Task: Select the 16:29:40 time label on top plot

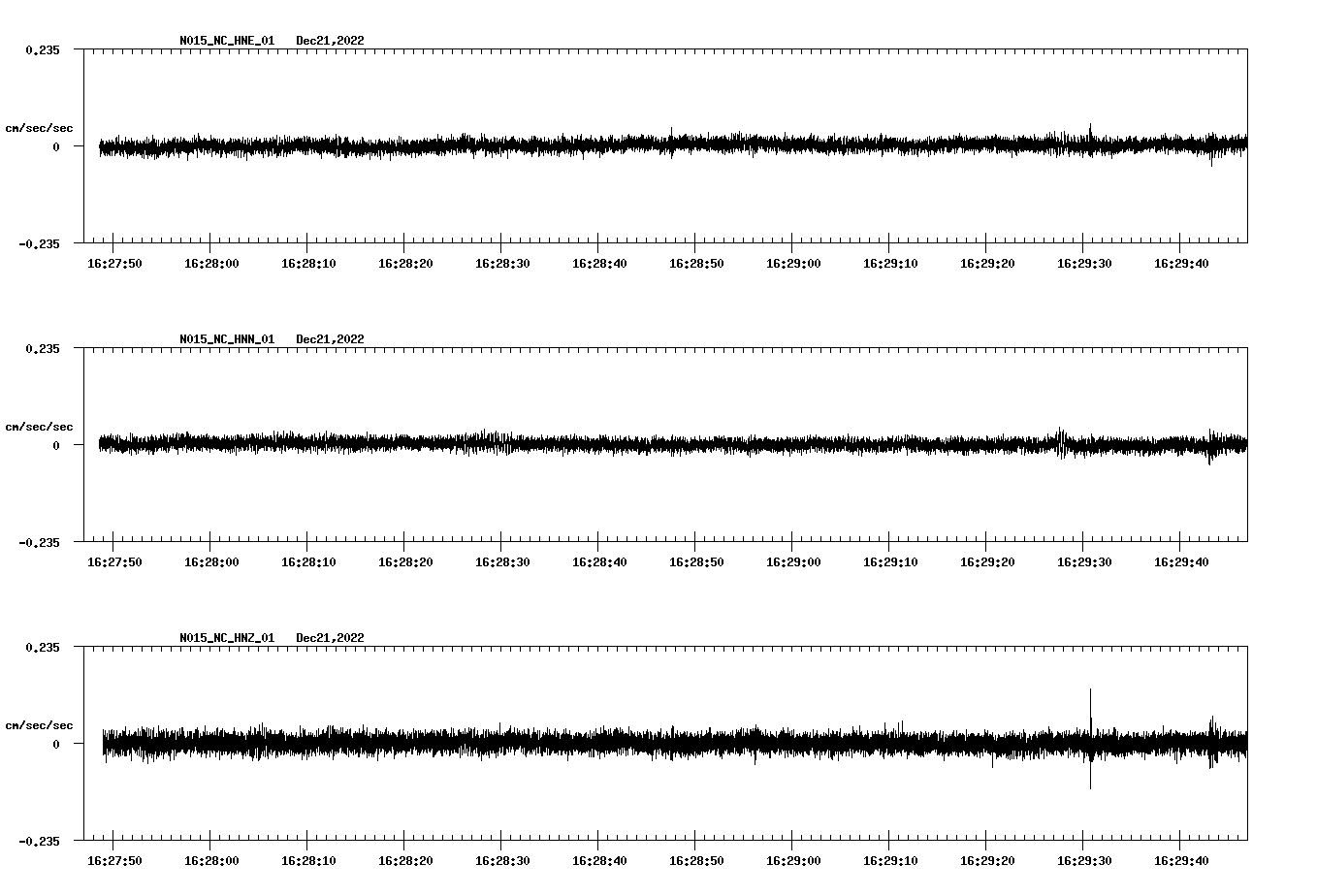Action: tap(1181, 261)
